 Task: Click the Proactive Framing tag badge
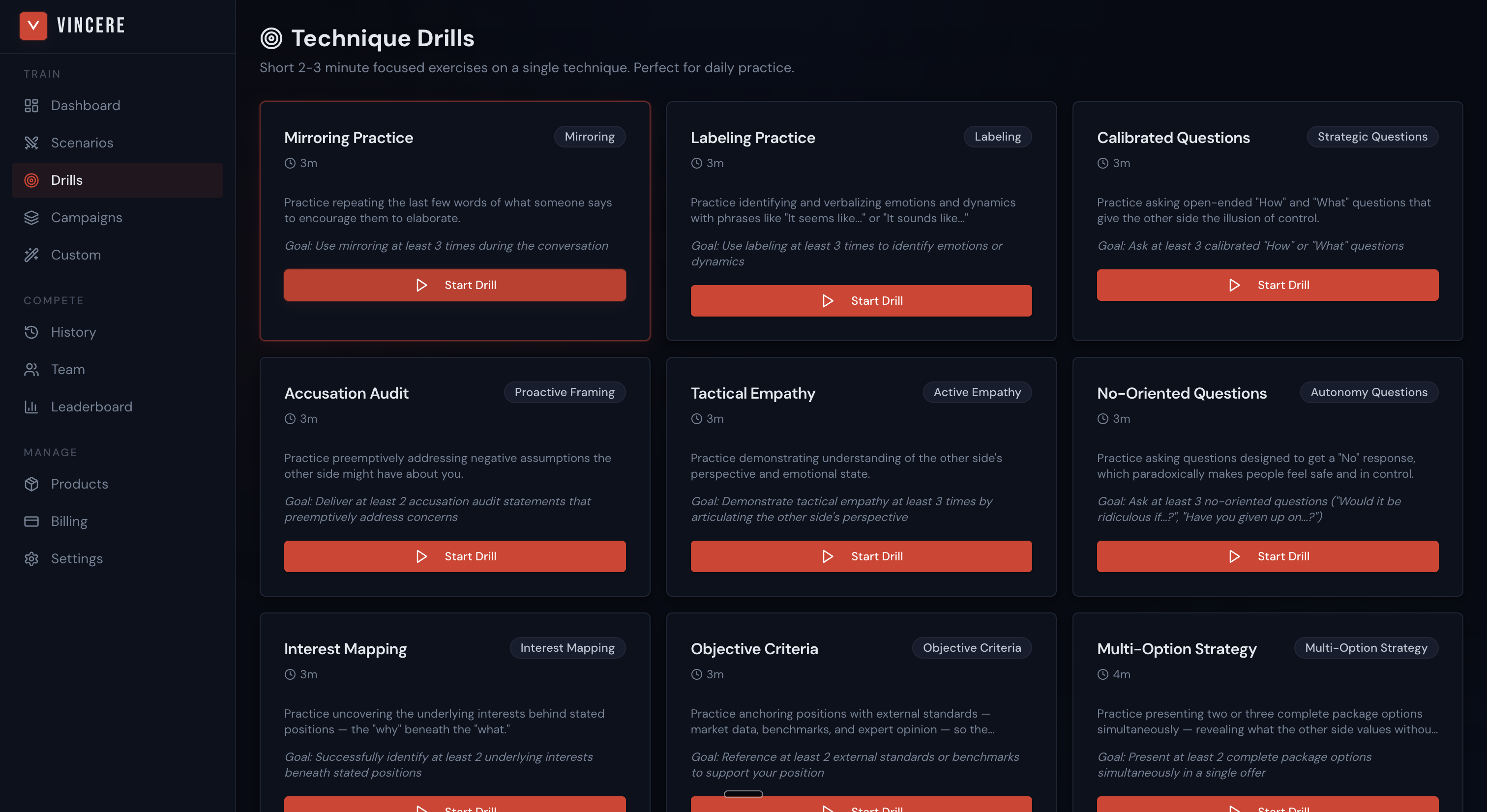[564, 392]
